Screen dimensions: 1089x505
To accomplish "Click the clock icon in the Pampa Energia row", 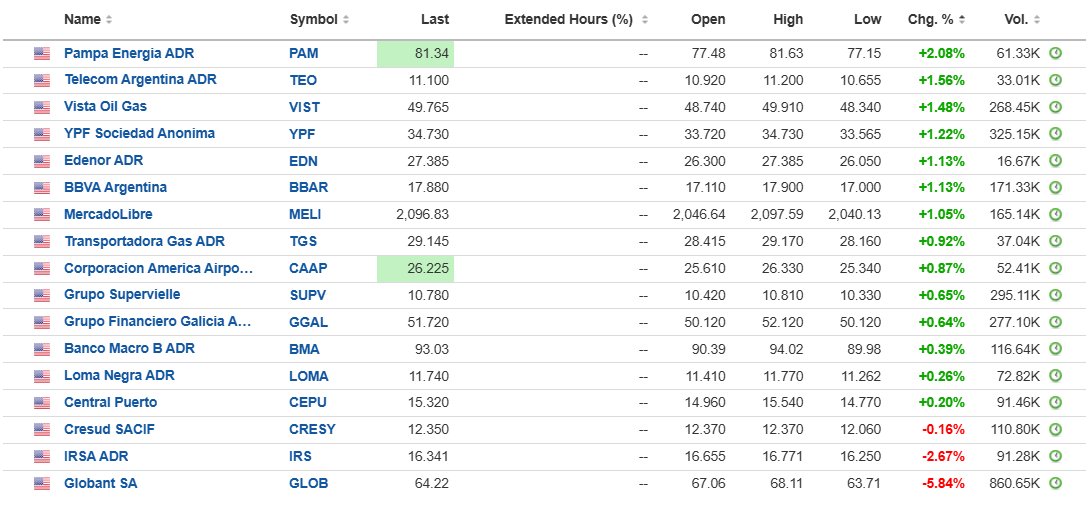I will point(1055,53).
